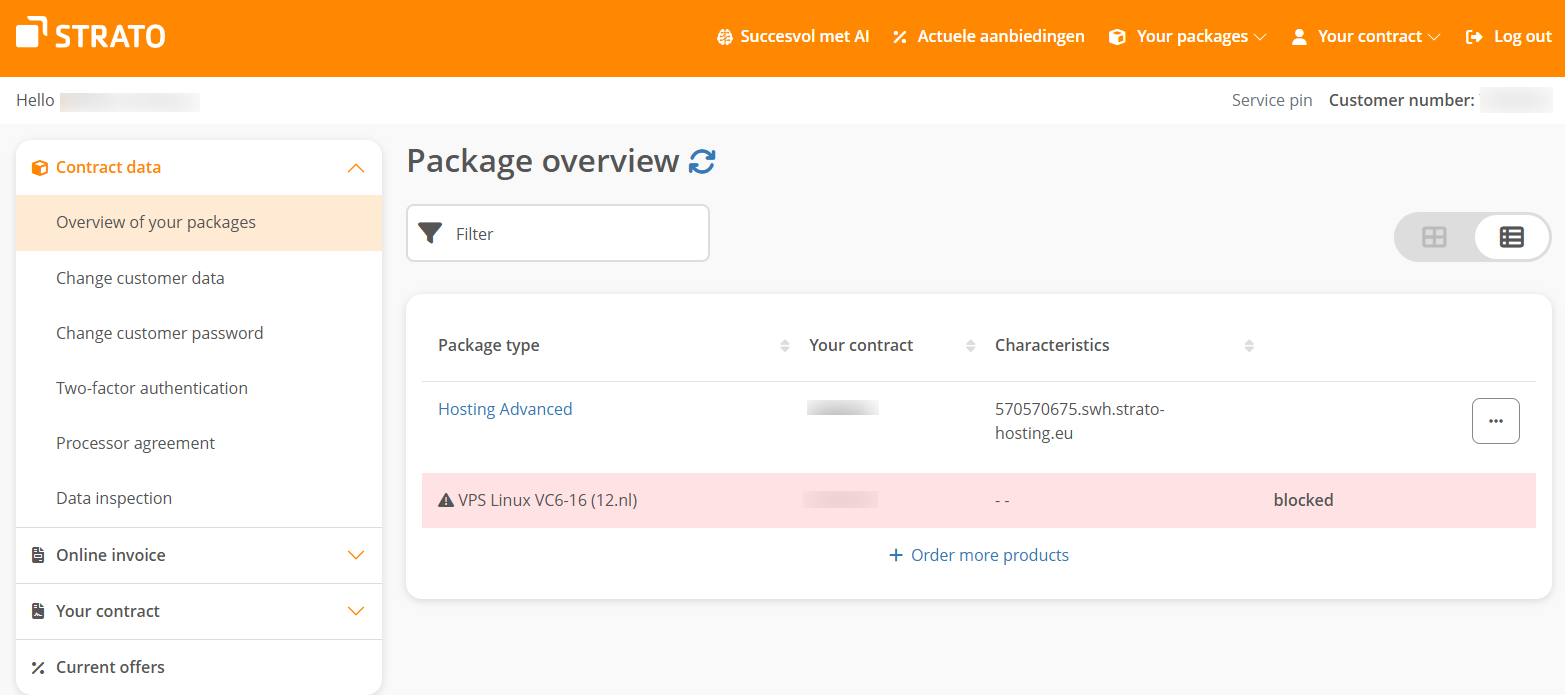Screen dimensions: 1565x695
Task: Click the percent icon beside Current offers
Action: pos(38,667)
